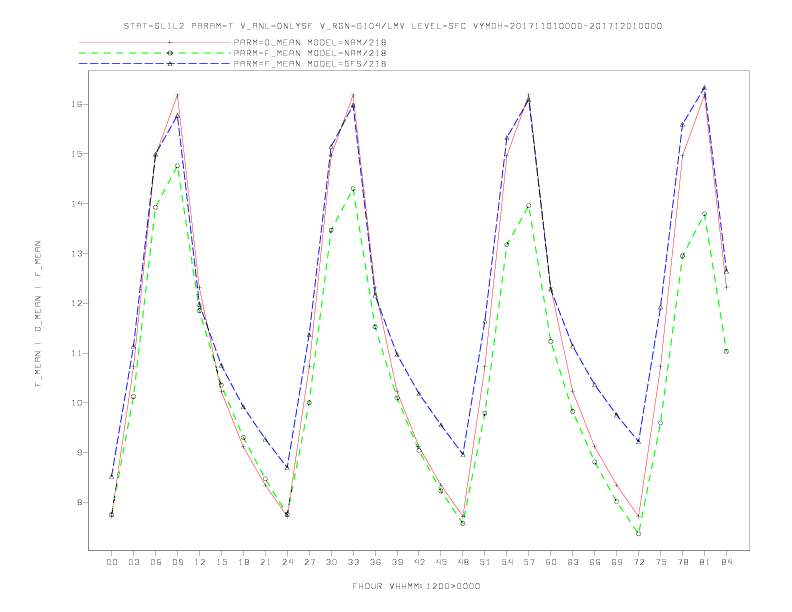Click x-axis tick label 18

pos(243,562)
